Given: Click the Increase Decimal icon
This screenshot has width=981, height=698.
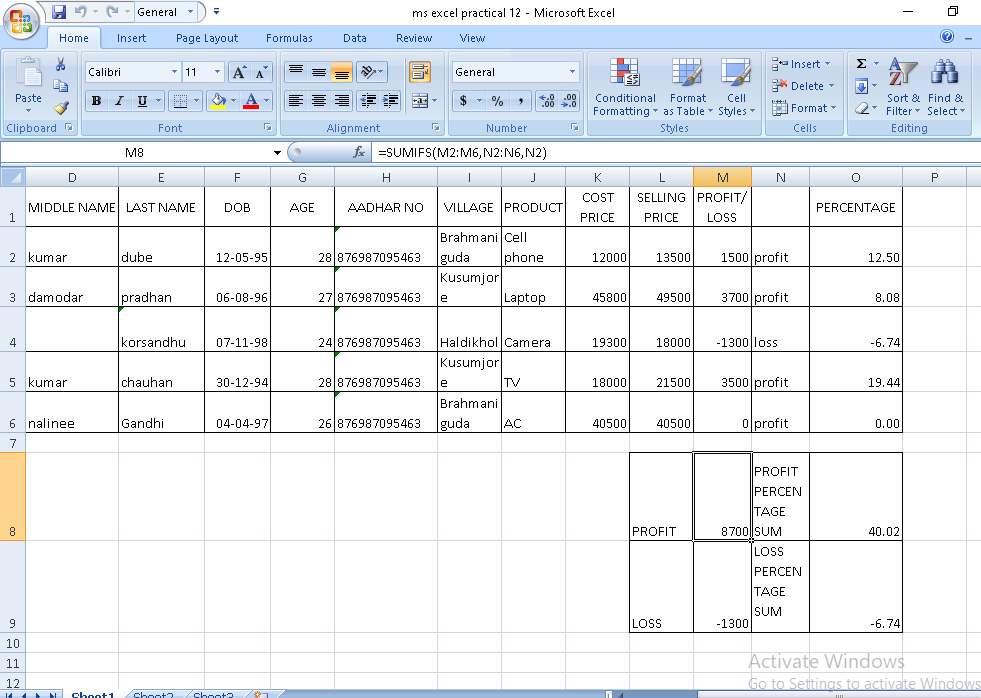Looking at the screenshot, I should click(547, 101).
